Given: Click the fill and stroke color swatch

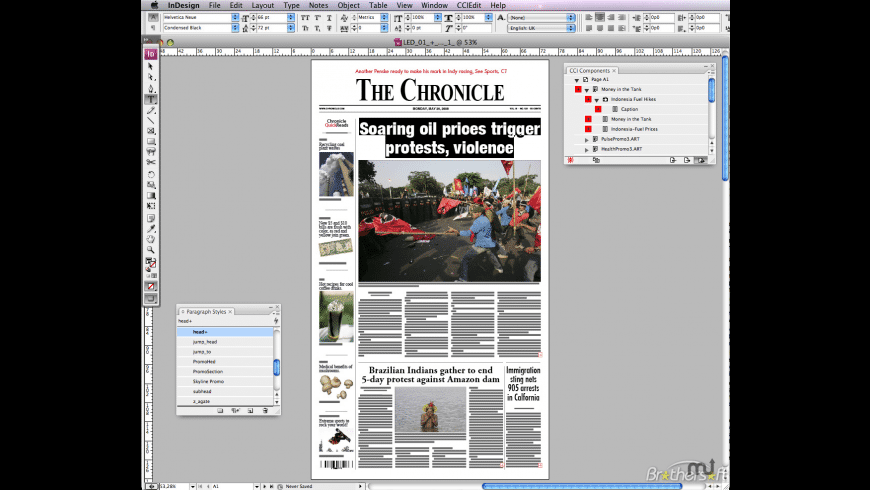Looking at the screenshot, I should tap(151, 263).
